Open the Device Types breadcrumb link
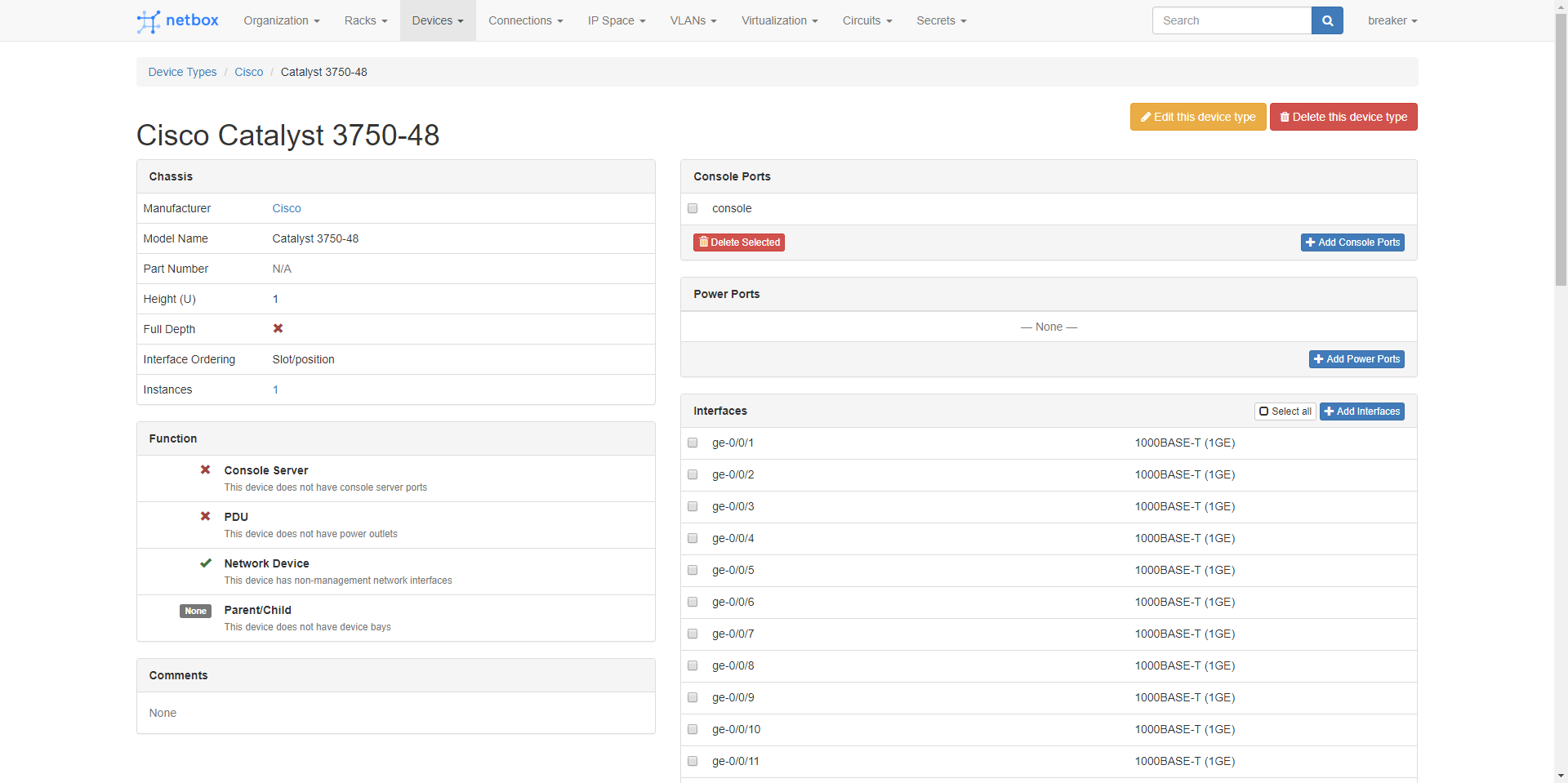 pyautogui.click(x=181, y=72)
